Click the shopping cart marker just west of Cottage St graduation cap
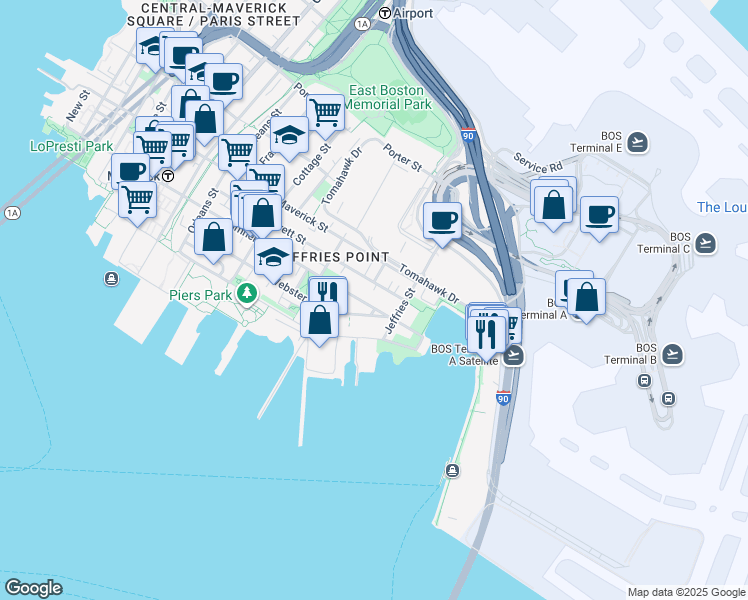The width and height of the screenshot is (748, 600). pyautogui.click(x=237, y=154)
